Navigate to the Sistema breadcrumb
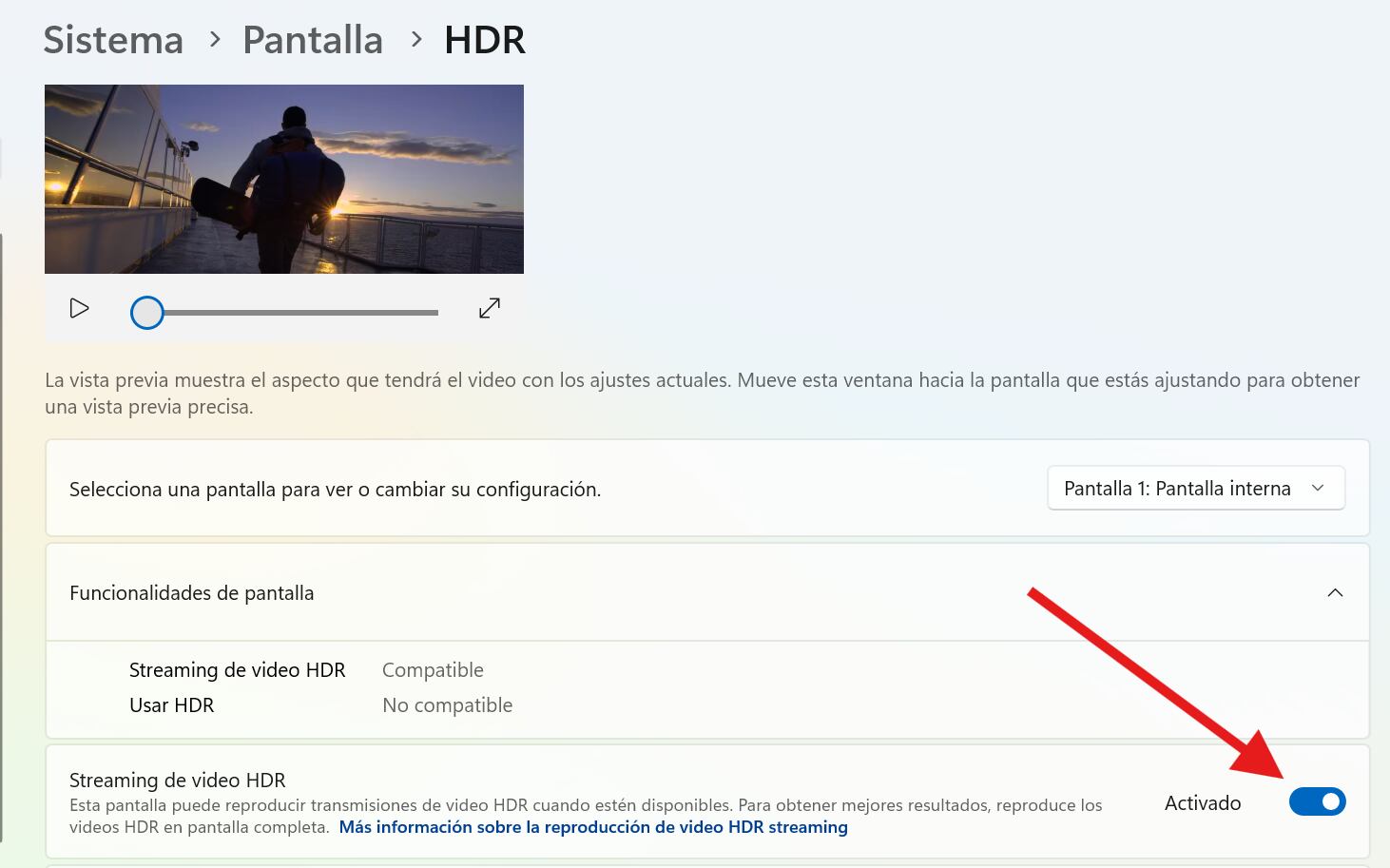This screenshot has width=1390, height=868. pos(112,39)
